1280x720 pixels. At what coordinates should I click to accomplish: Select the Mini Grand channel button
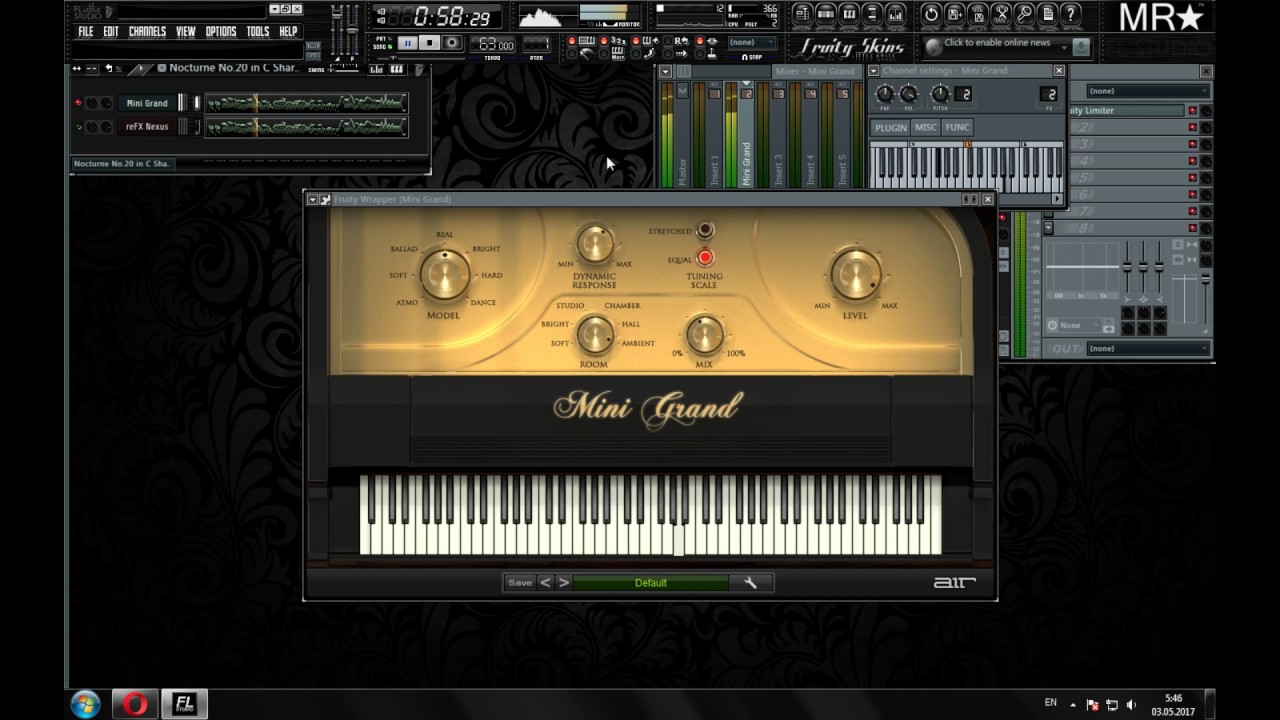tap(147, 103)
